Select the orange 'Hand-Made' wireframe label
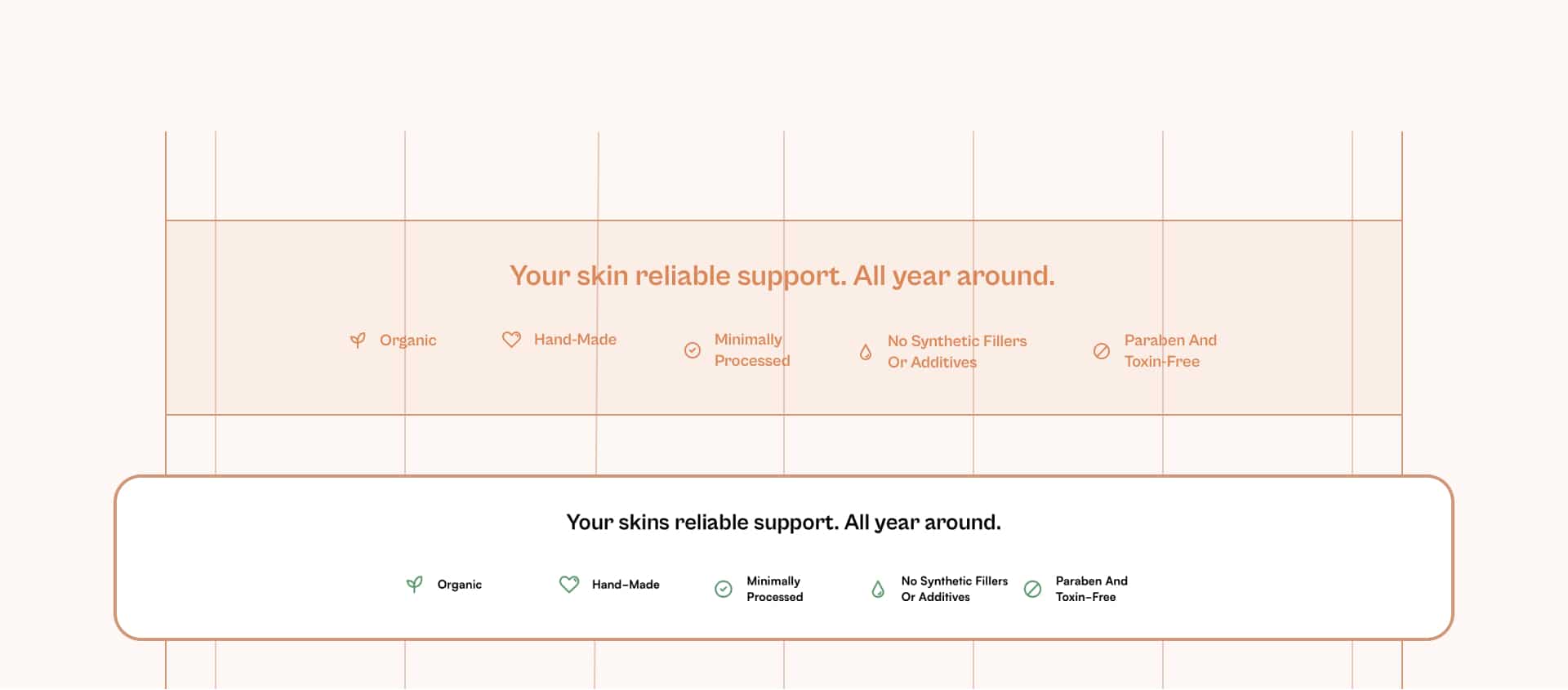Viewport: 1568px width, 690px height. 576,340
